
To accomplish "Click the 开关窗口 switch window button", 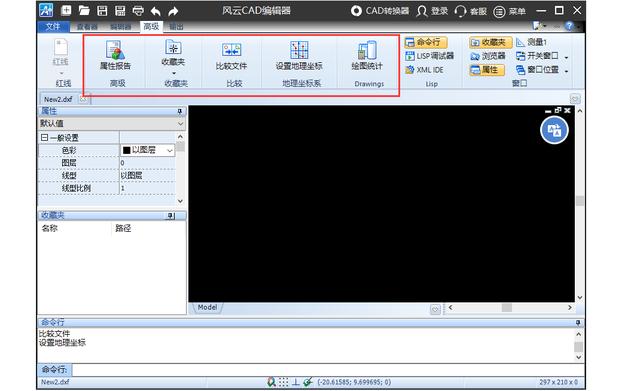I will tap(537, 56).
